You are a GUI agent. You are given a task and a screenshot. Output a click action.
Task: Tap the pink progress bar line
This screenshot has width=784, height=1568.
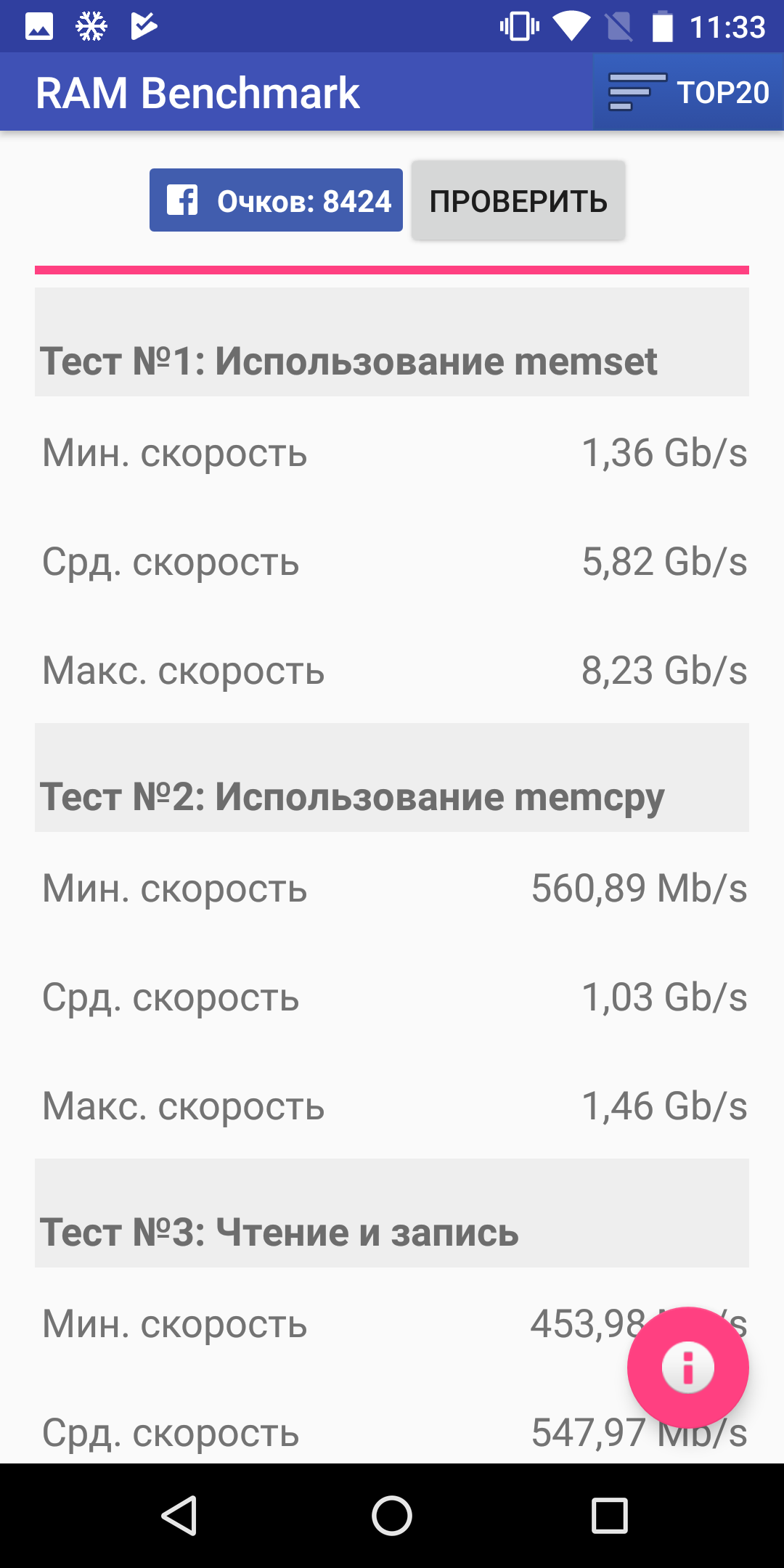pos(392,270)
